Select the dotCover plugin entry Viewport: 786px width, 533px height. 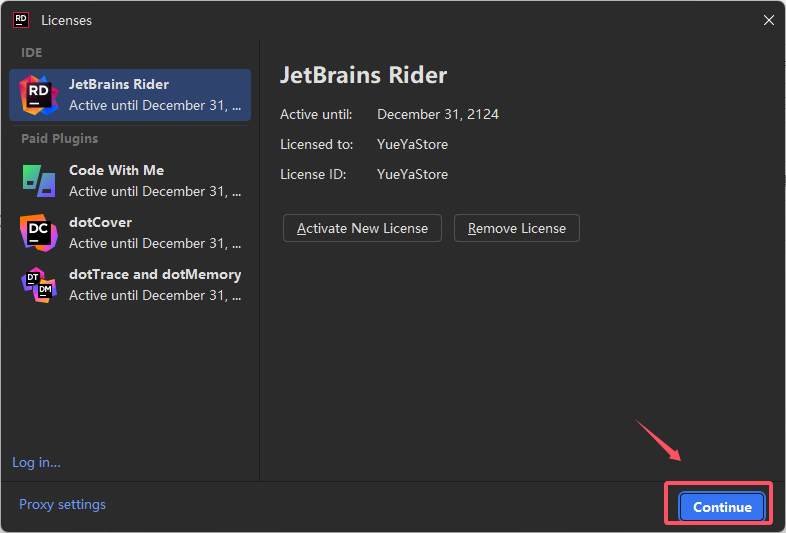pos(130,233)
